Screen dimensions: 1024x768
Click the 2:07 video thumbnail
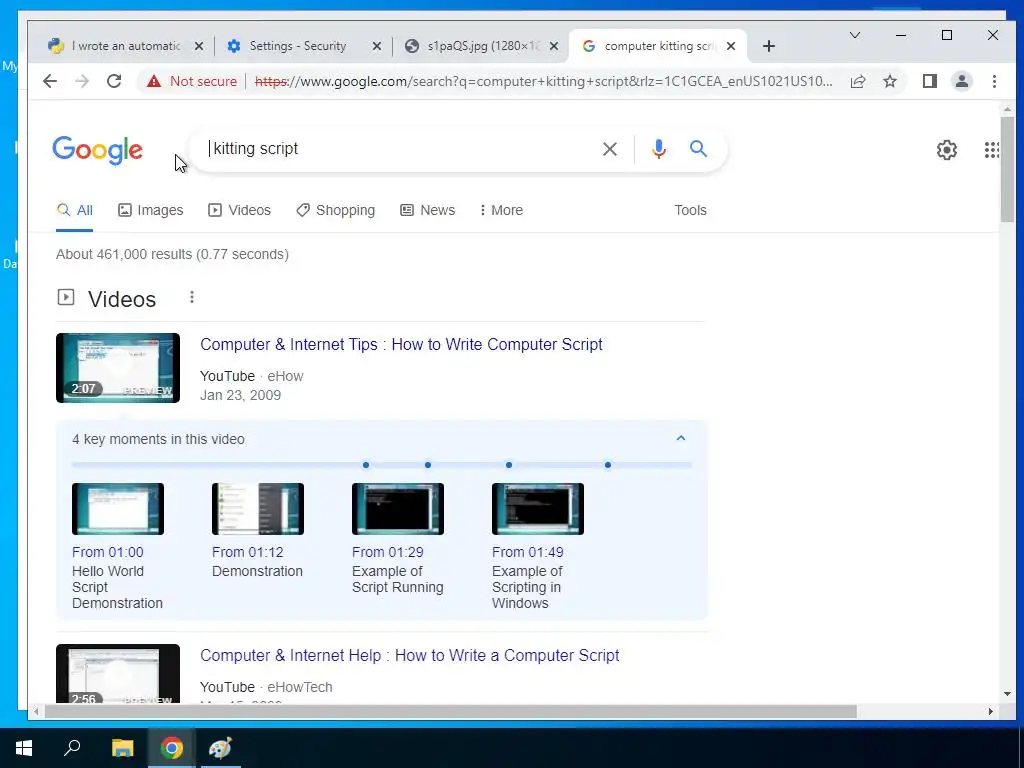pos(118,368)
